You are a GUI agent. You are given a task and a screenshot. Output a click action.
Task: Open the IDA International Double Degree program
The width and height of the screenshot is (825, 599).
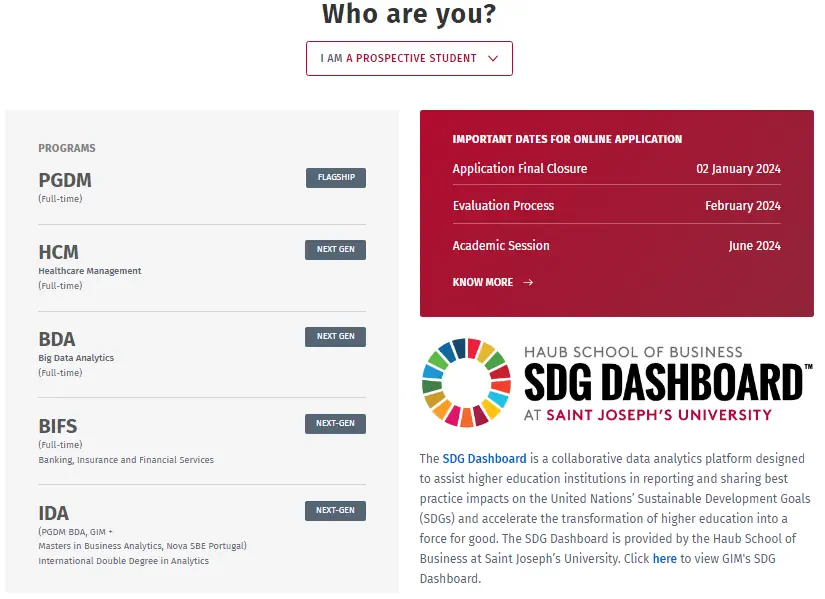click(54, 513)
